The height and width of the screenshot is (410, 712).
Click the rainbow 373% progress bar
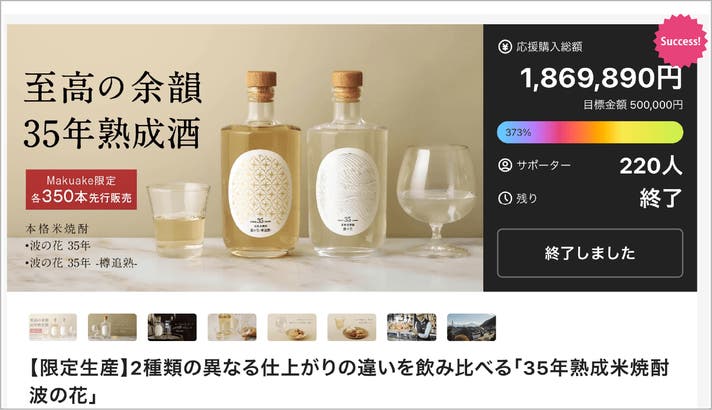(590, 132)
